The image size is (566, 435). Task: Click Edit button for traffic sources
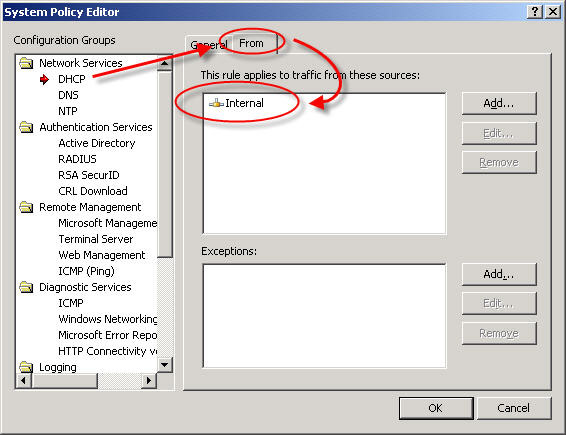point(499,133)
